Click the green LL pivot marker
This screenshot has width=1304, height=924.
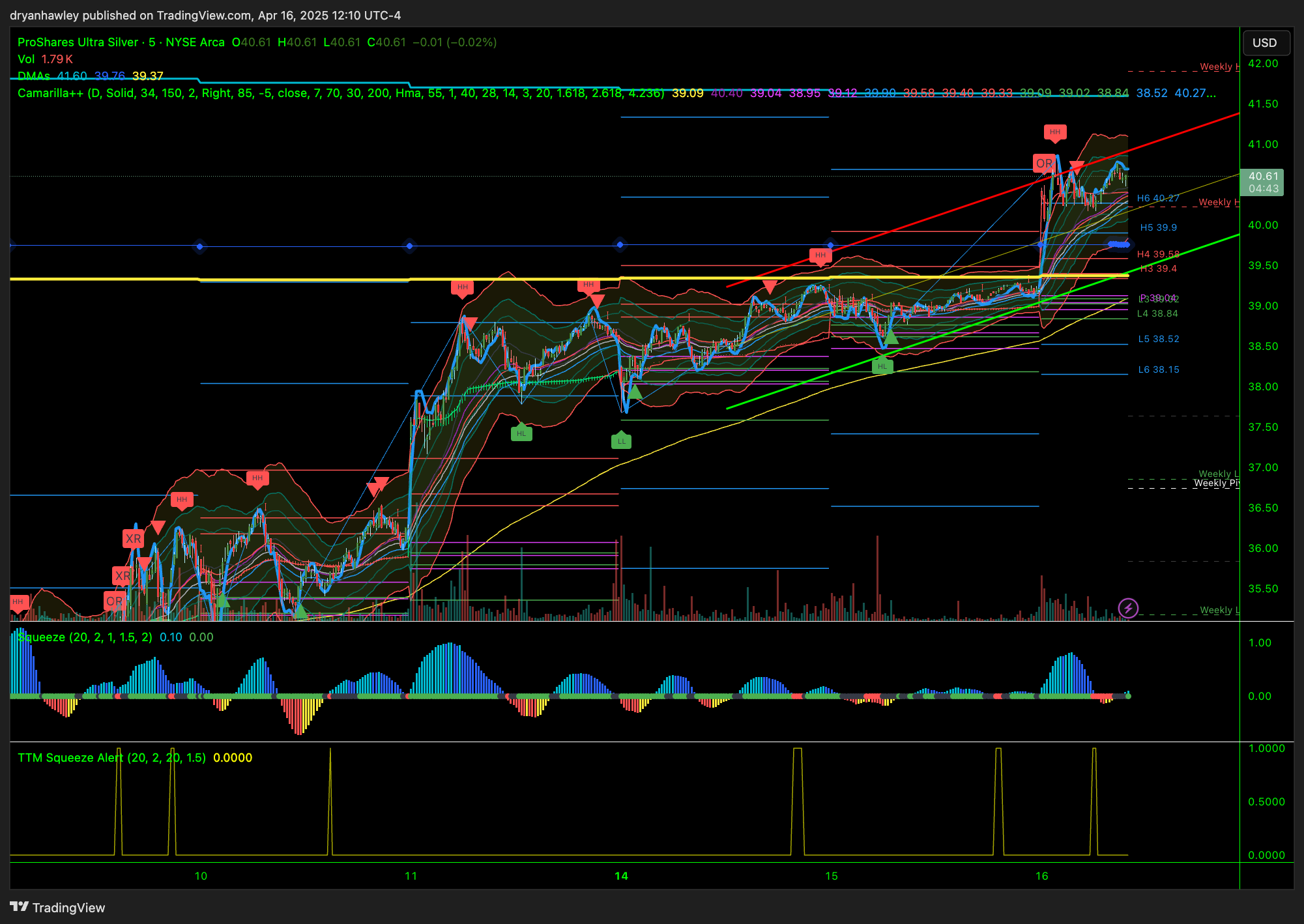click(x=622, y=441)
